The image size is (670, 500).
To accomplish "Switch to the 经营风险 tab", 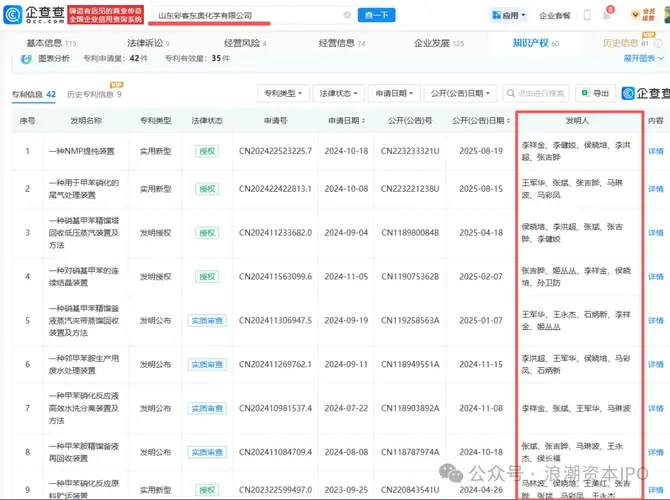I will click(x=245, y=43).
